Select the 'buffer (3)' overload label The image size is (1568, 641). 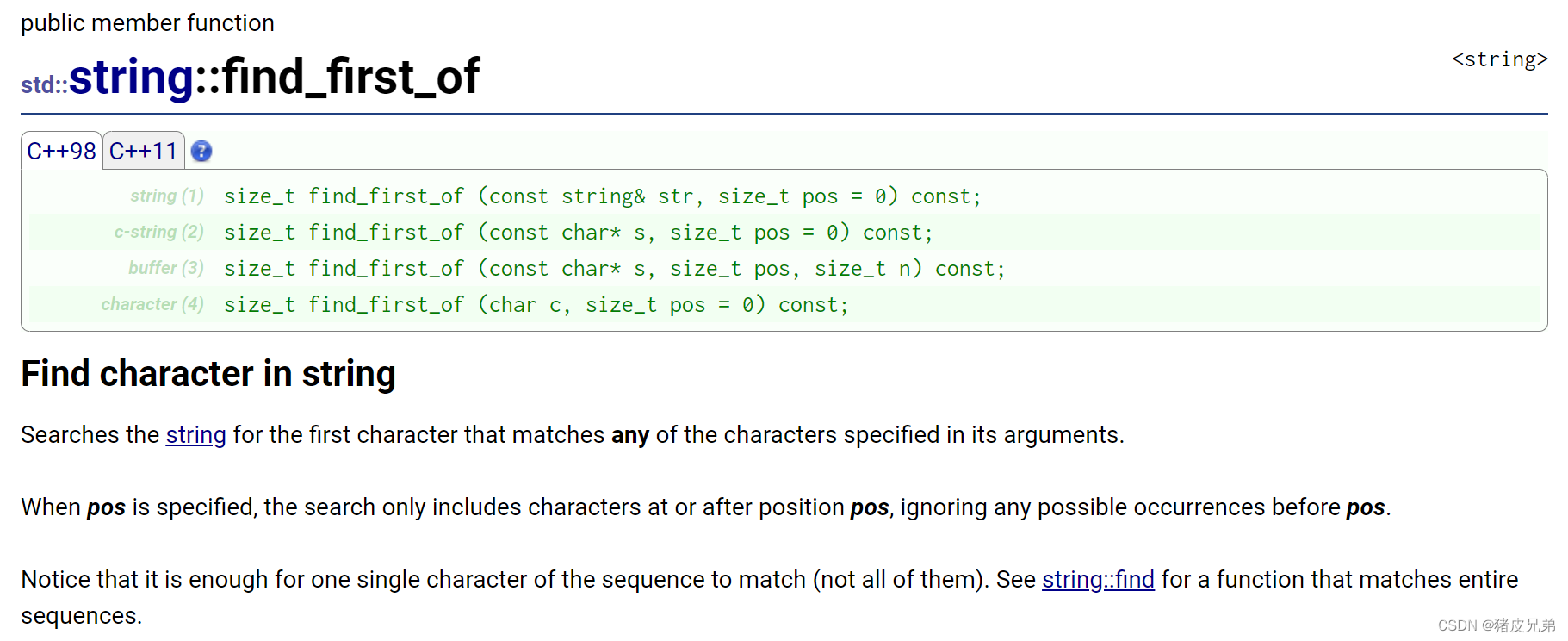pyautogui.click(x=166, y=269)
